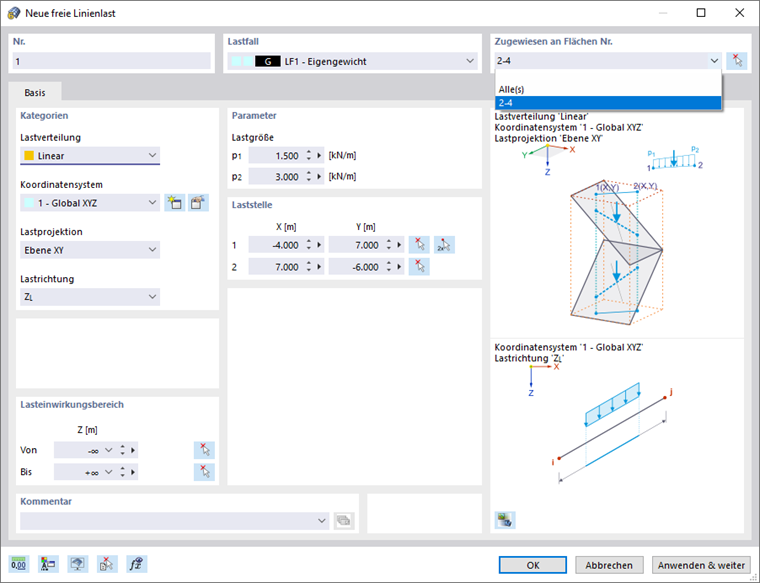The width and height of the screenshot is (760, 583).
Task: Click the fourth bottom toolbar icon
Action: pyautogui.click(x=107, y=564)
